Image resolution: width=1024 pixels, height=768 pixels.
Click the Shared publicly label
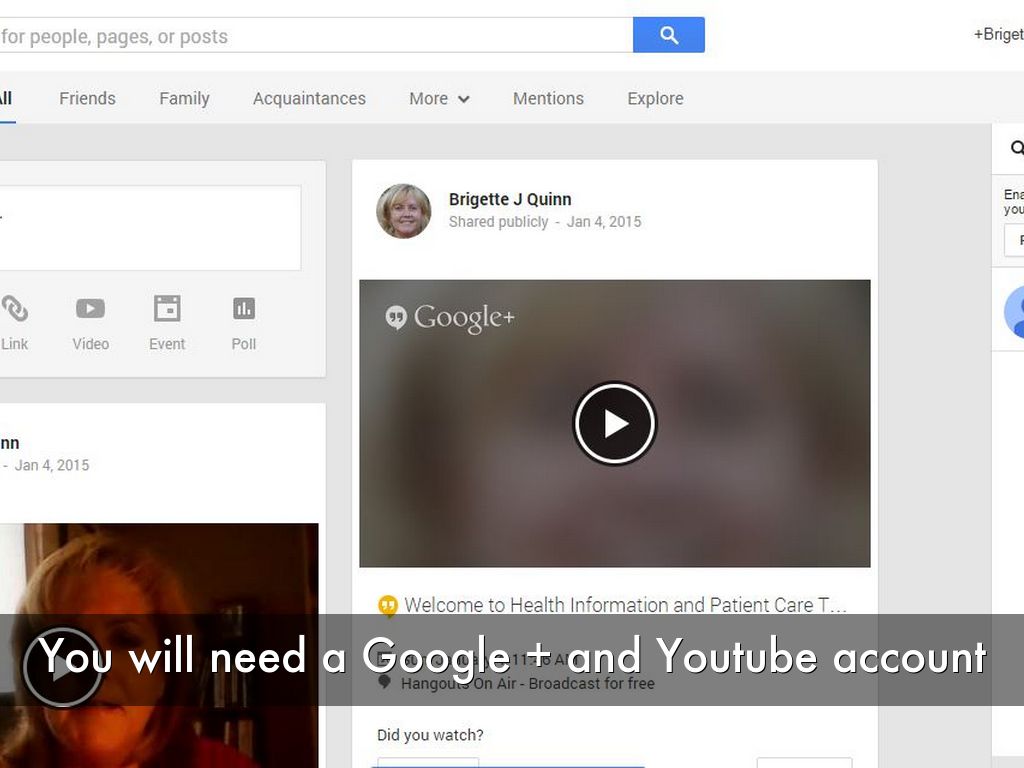tap(498, 222)
